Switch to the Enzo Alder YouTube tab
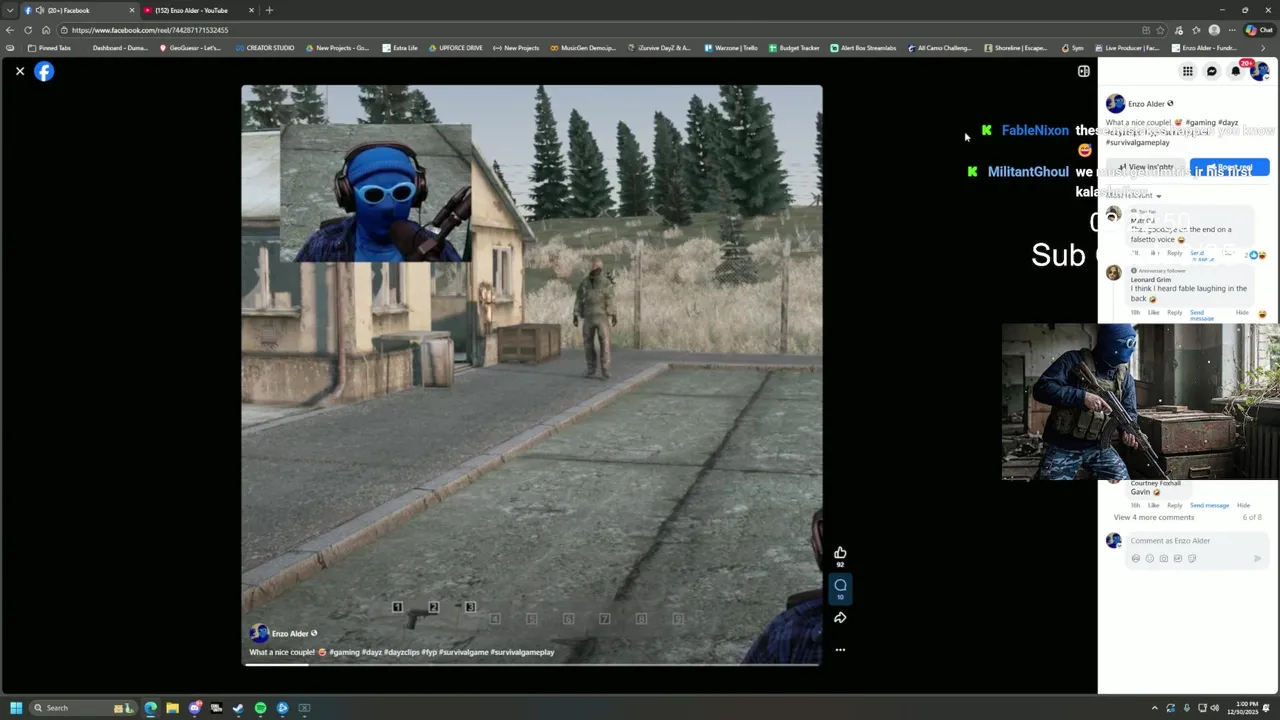Image resolution: width=1280 pixels, height=720 pixels. coord(198,10)
